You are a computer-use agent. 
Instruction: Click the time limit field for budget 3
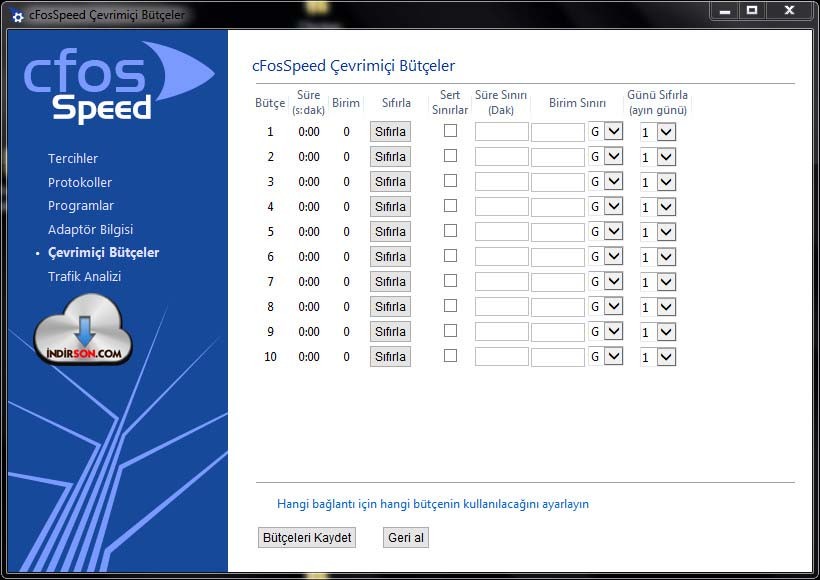click(x=502, y=181)
